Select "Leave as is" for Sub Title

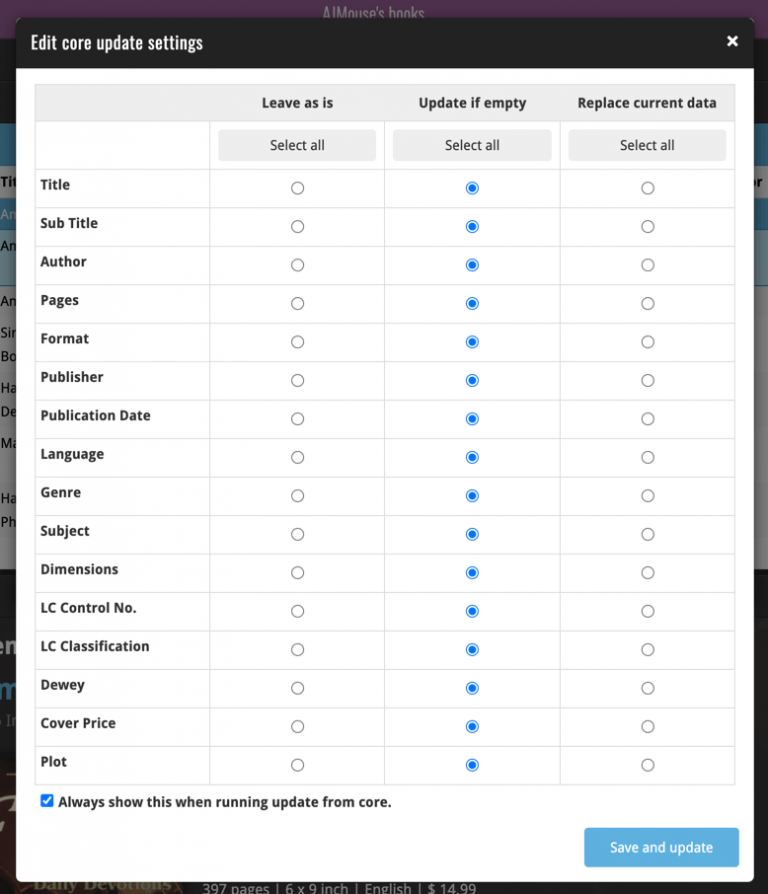click(x=297, y=226)
